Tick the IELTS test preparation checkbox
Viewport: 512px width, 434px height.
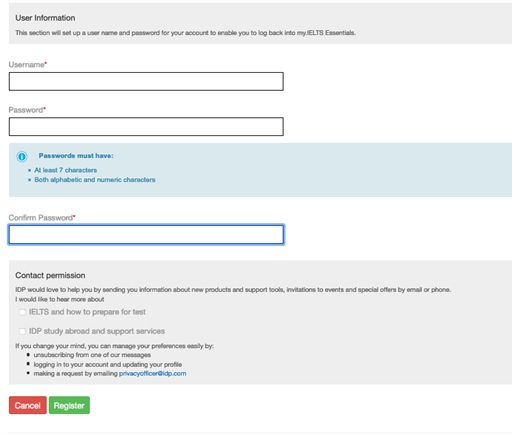point(22,312)
